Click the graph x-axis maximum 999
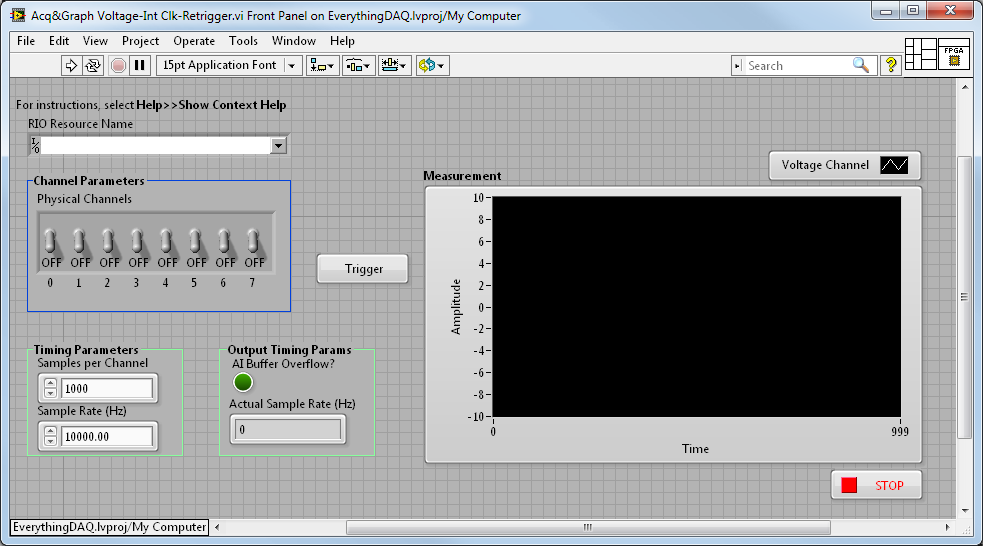Image resolution: width=983 pixels, height=546 pixels. pyautogui.click(x=900, y=431)
